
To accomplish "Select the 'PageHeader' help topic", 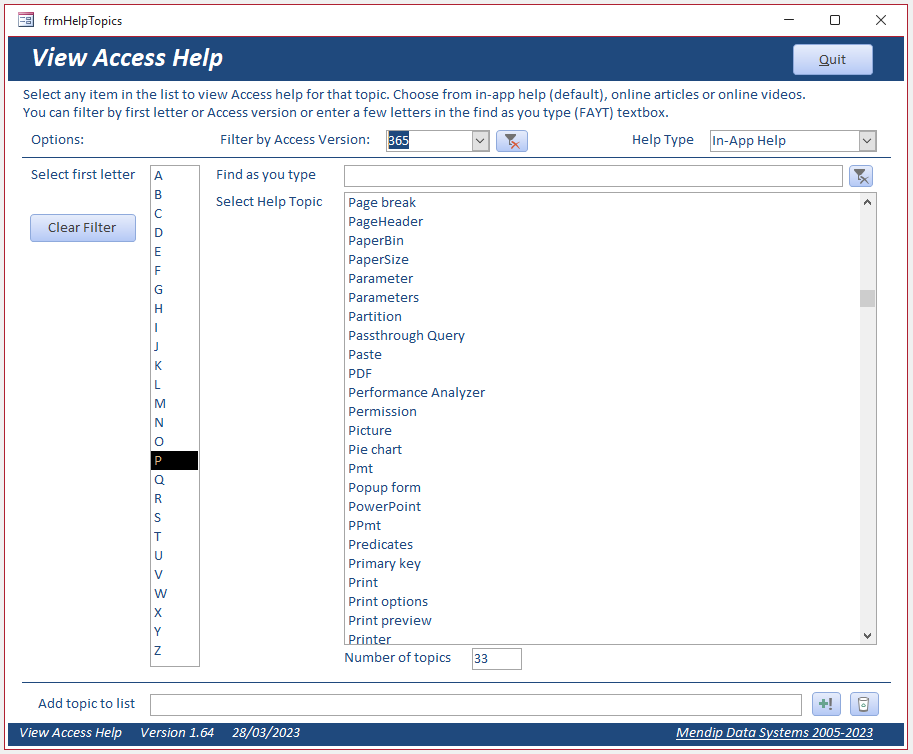I will (602, 222).
